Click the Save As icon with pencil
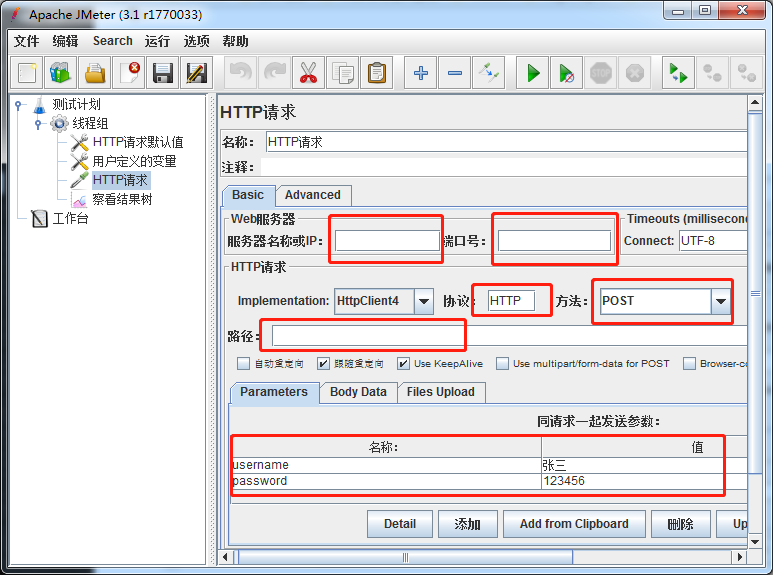 tap(197, 73)
